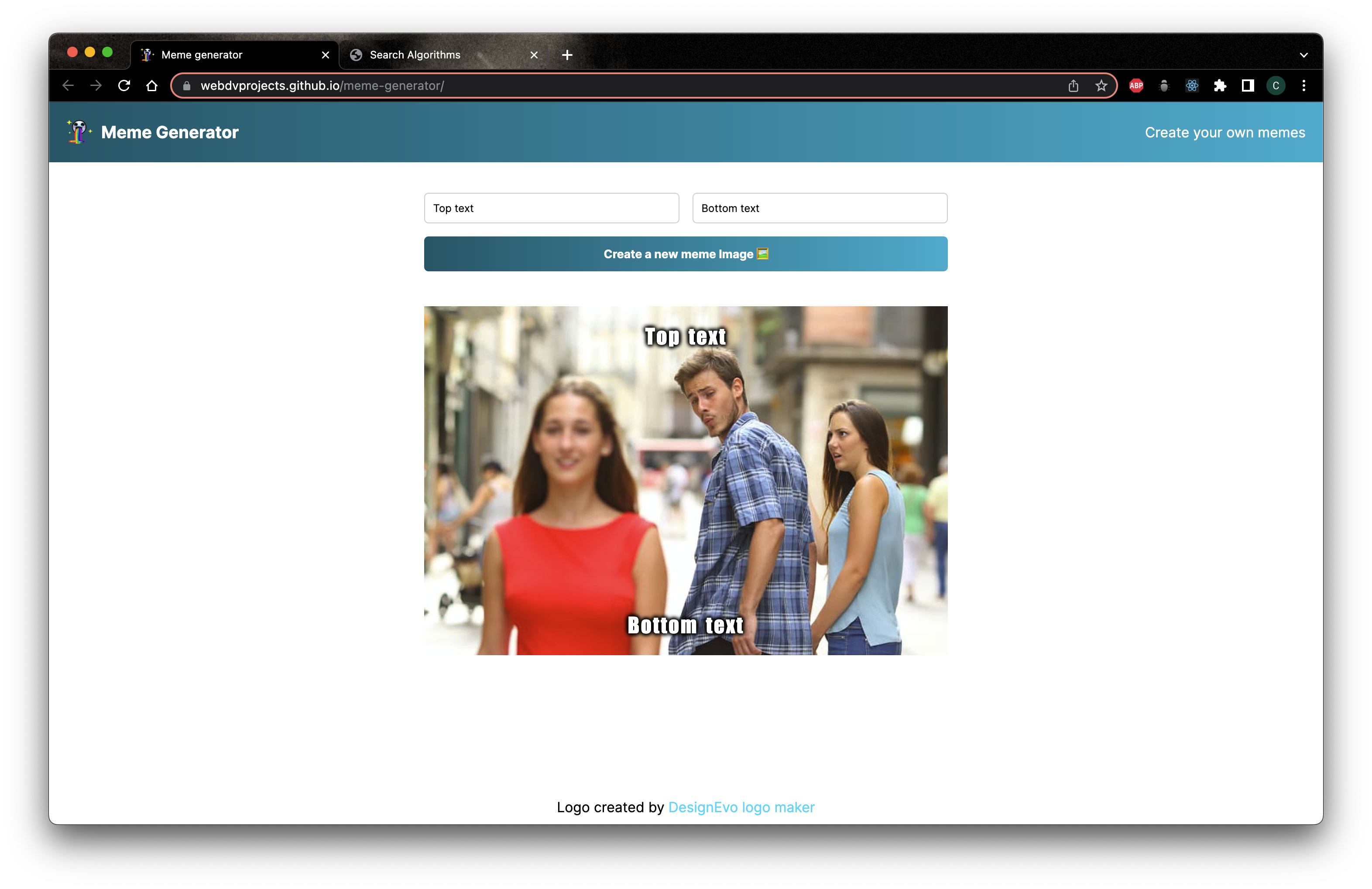The height and width of the screenshot is (889, 1372).
Task: Open Chrome three-dot menu
Action: (x=1303, y=86)
